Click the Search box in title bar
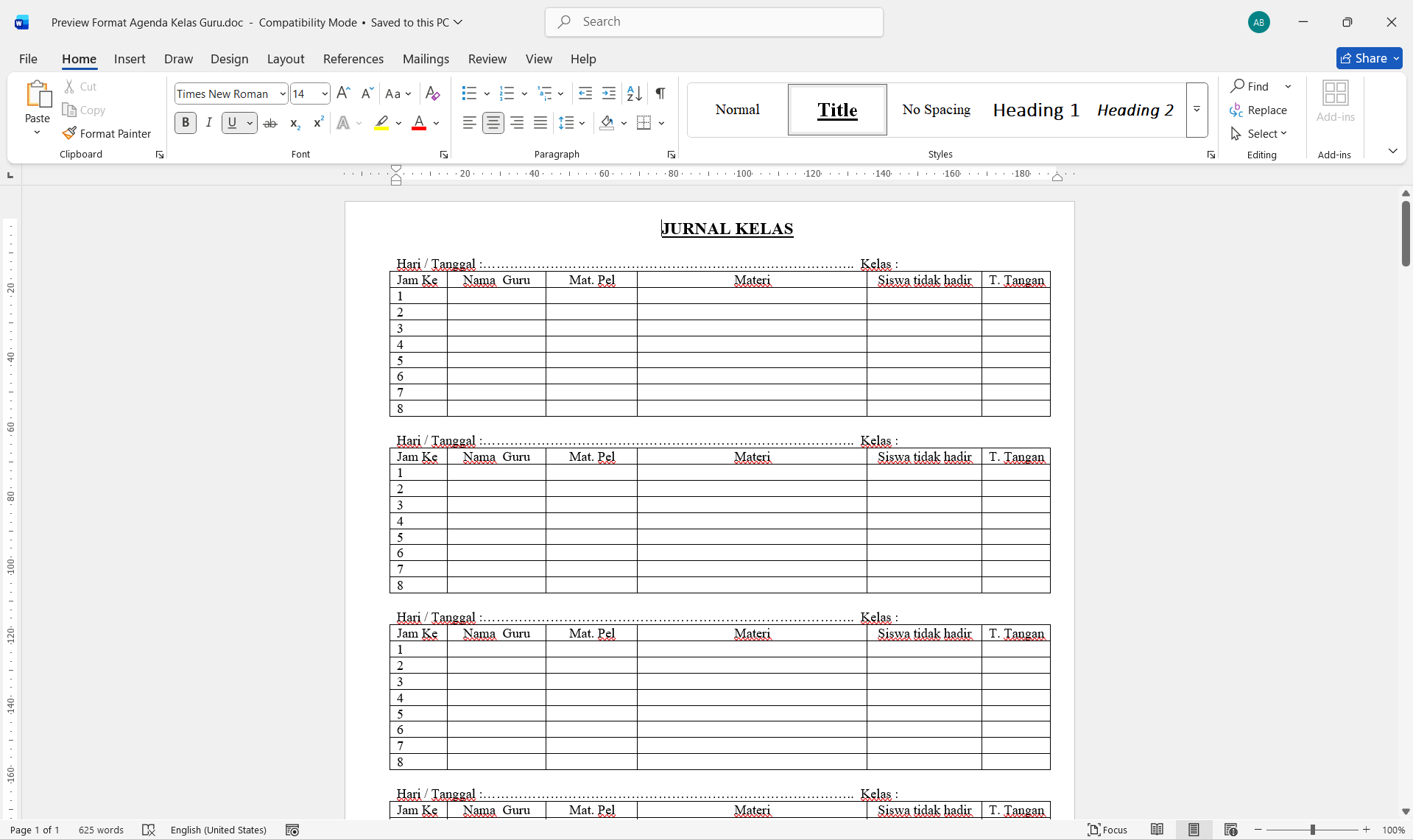The image size is (1413, 840). tap(714, 22)
